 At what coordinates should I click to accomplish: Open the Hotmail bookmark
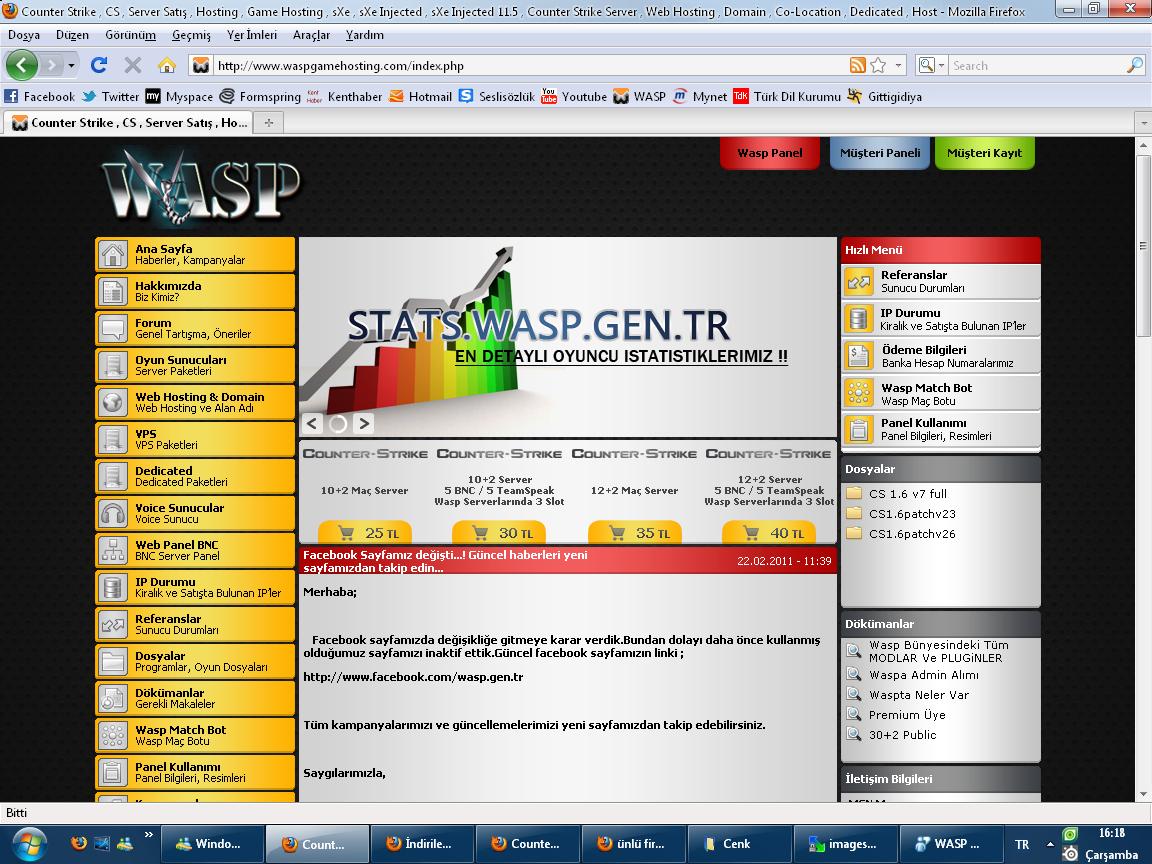pyautogui.click(x=420, y=96)
